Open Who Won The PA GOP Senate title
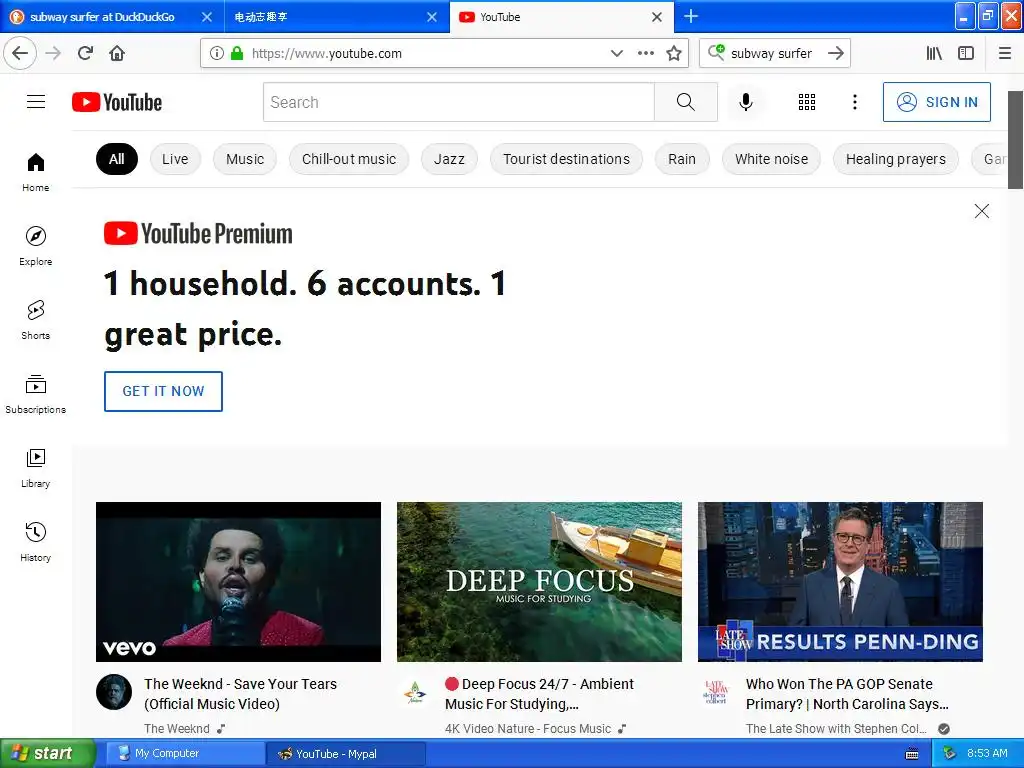1024x768 pixels. pyautogui.click(x=847, y=694)
